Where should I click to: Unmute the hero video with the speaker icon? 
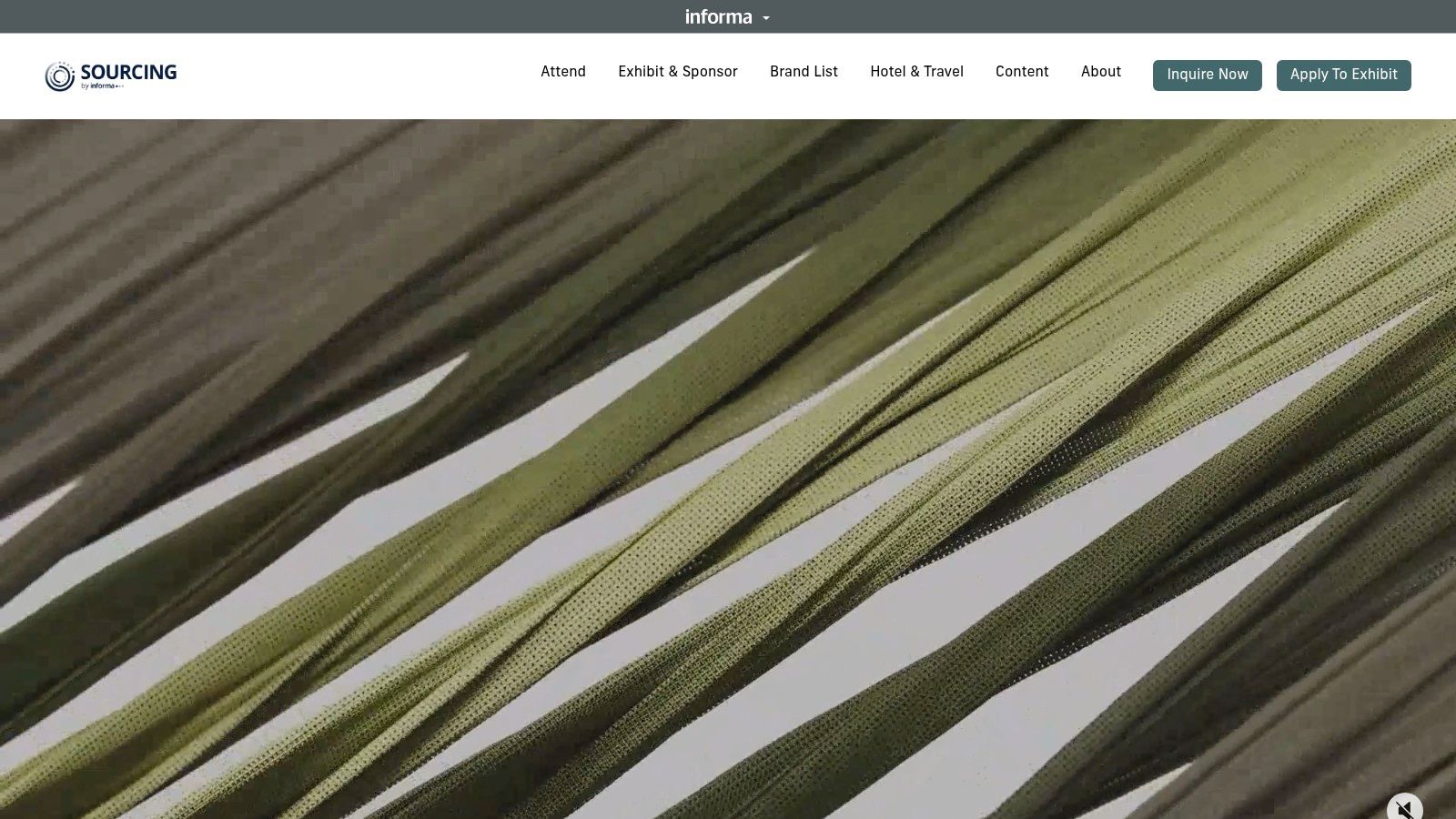pyautogui.click(x=1404, y=808)
